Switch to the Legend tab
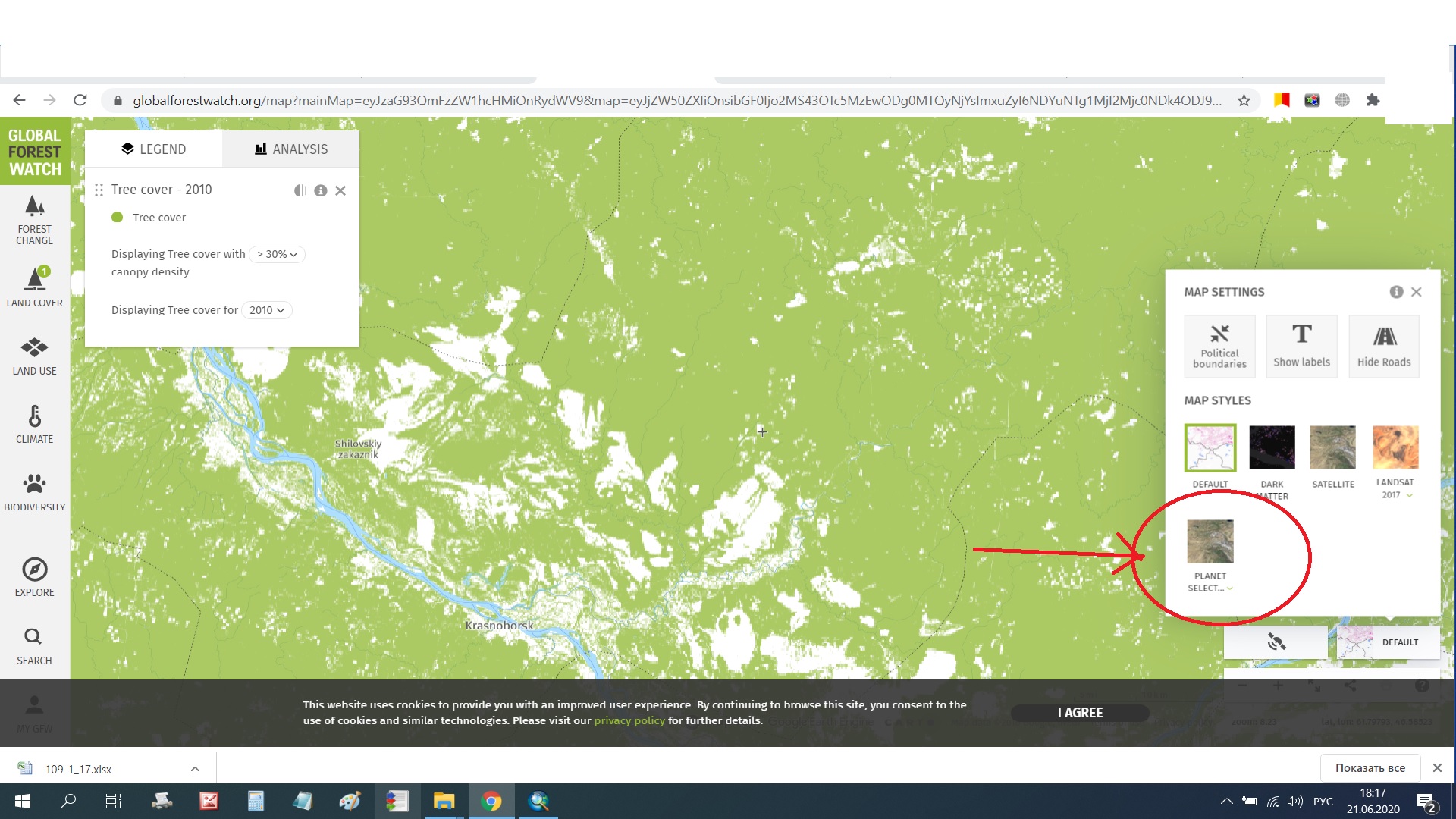 click(x=154, y=149)
